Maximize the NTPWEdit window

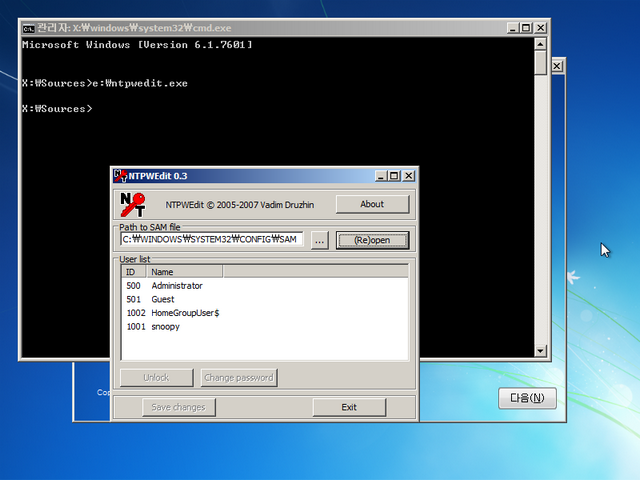coord(394,176)
